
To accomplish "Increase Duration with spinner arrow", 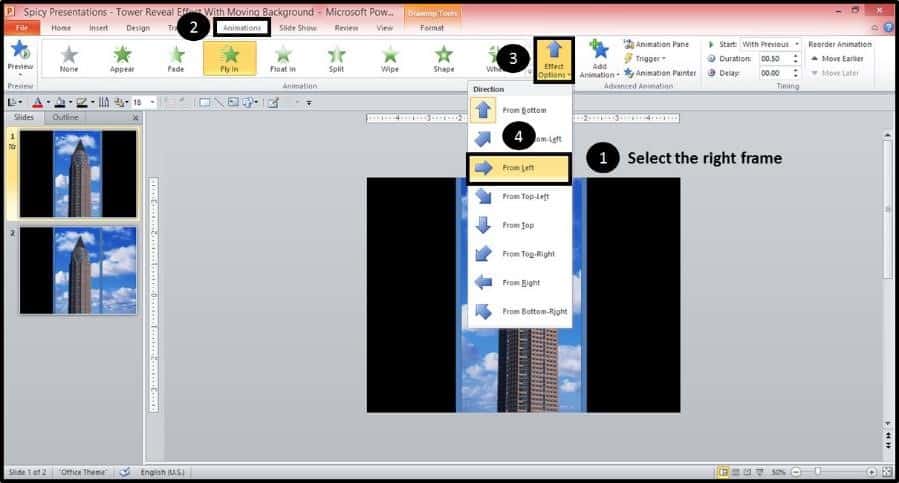I will (x=795, y=56).
